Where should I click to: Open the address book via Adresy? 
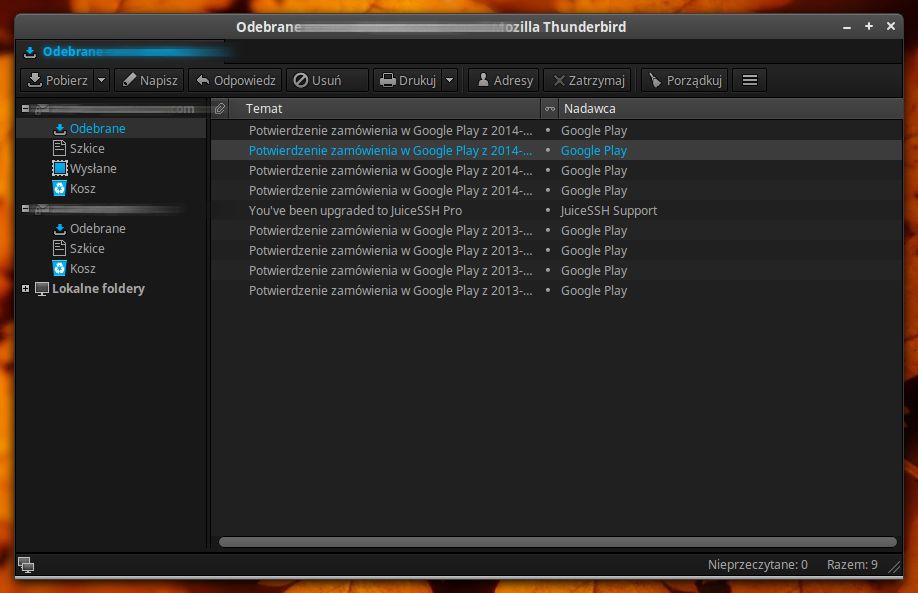tap(504, 80)
